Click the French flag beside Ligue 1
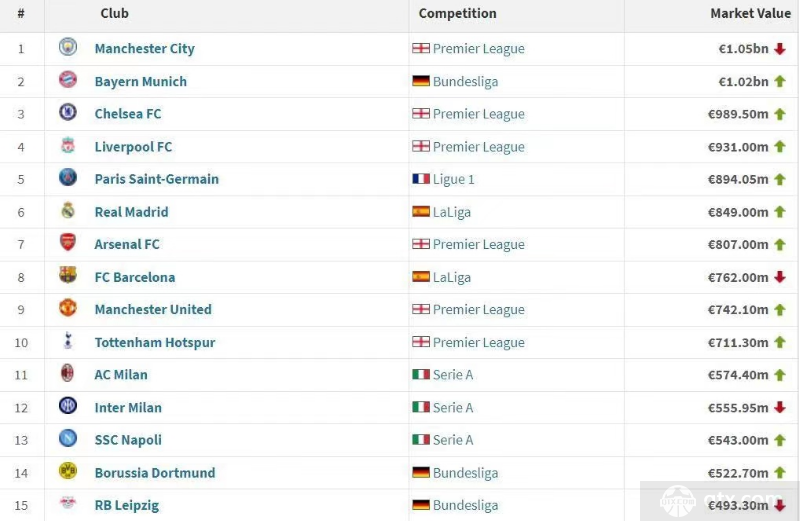 [x=421, y=179]
